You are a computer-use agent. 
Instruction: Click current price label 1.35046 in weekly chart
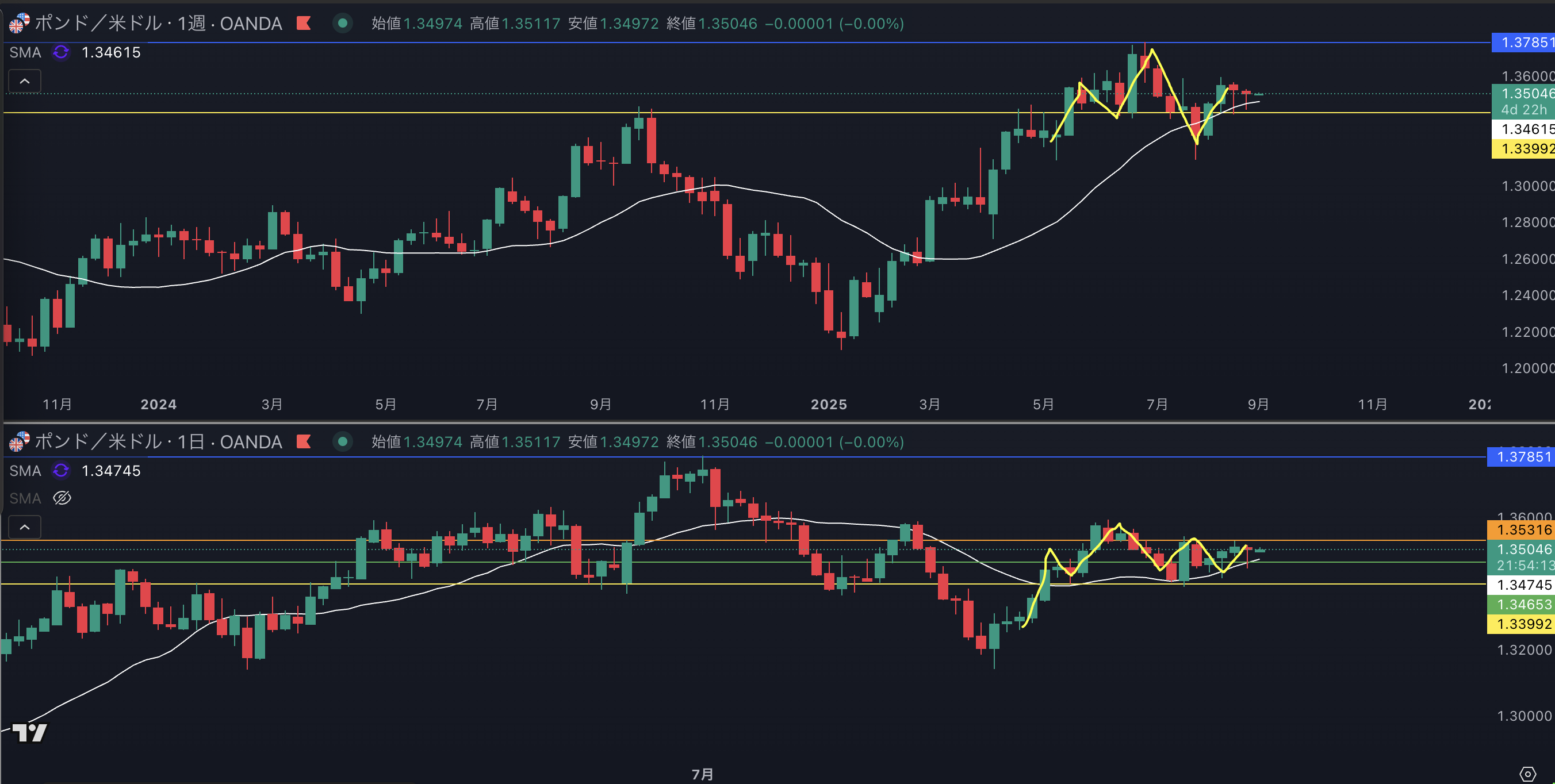pos(1523,94)
